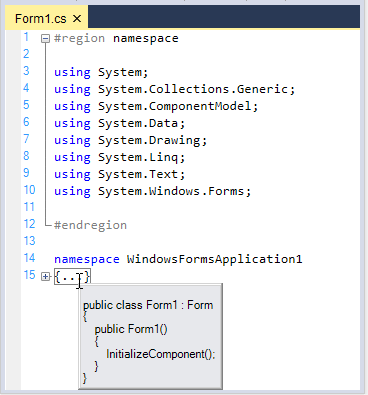The width and height of the screenshot is (368, 395).
Task: Click 'using System.Drawing;' line
Action: coord(131,140)
